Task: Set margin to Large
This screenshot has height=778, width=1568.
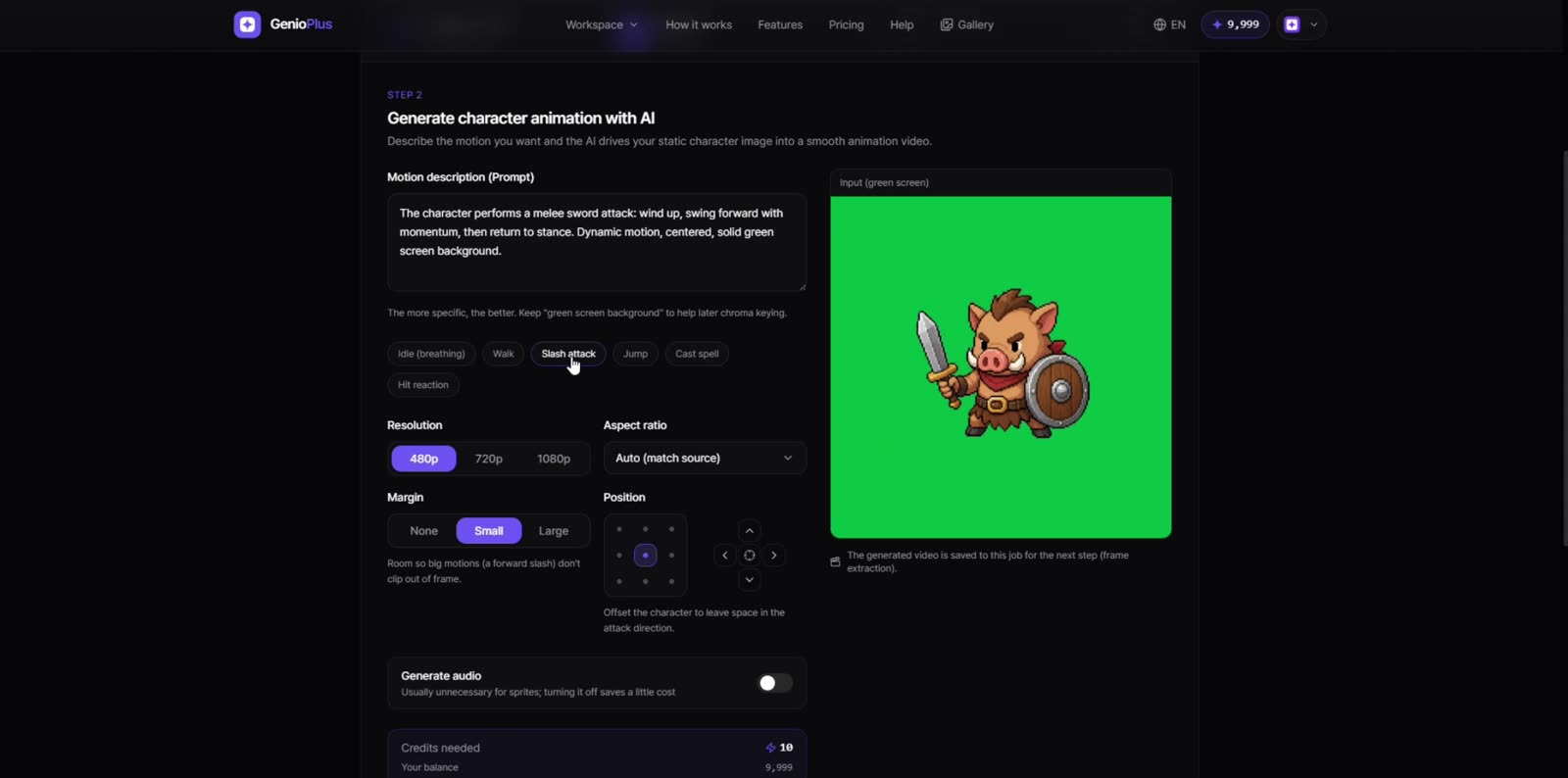Action: (x=554, y=531)
